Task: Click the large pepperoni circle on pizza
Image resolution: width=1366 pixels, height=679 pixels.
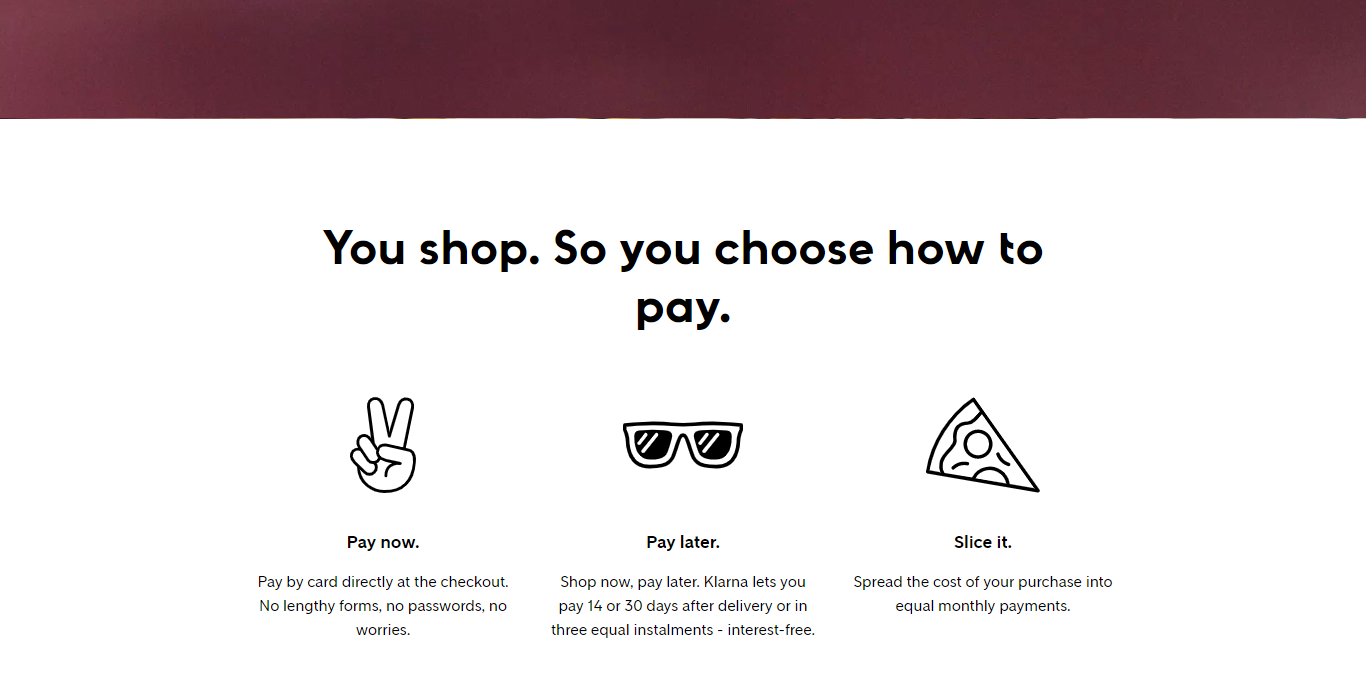Action: pyautogui.click(x=977, y=442)
